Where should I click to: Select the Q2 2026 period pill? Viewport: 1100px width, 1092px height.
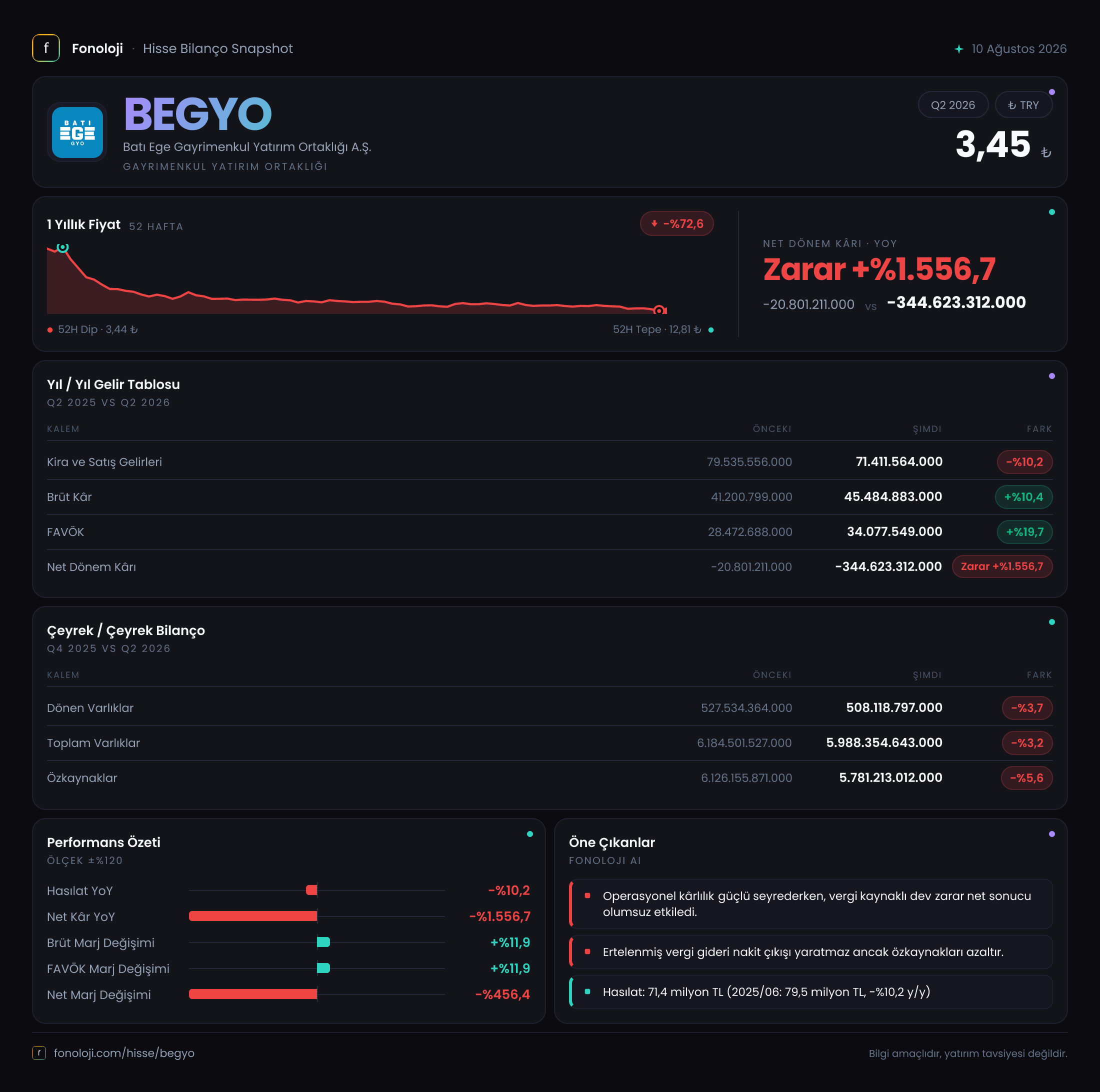pos(952,105)
